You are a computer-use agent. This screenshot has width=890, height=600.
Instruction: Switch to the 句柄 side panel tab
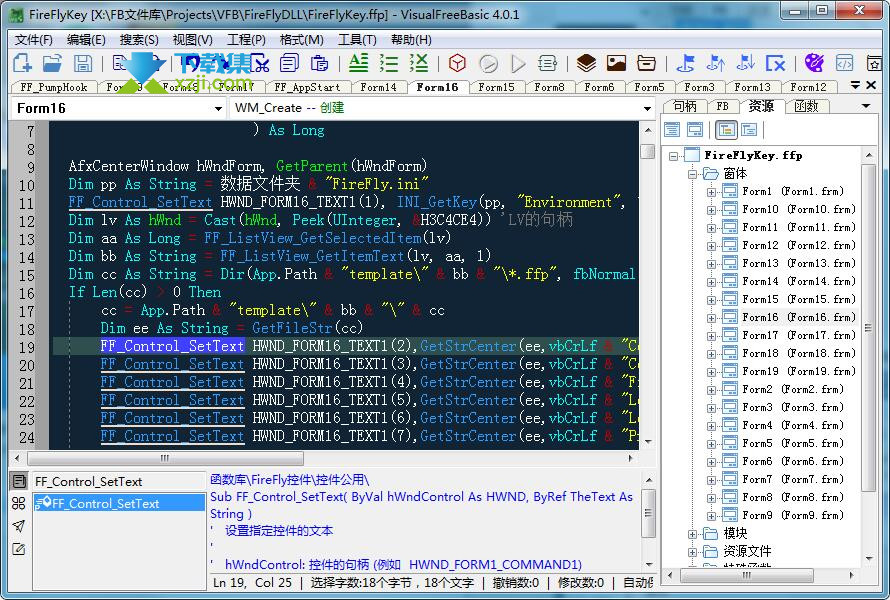click(x=685, y=106)
